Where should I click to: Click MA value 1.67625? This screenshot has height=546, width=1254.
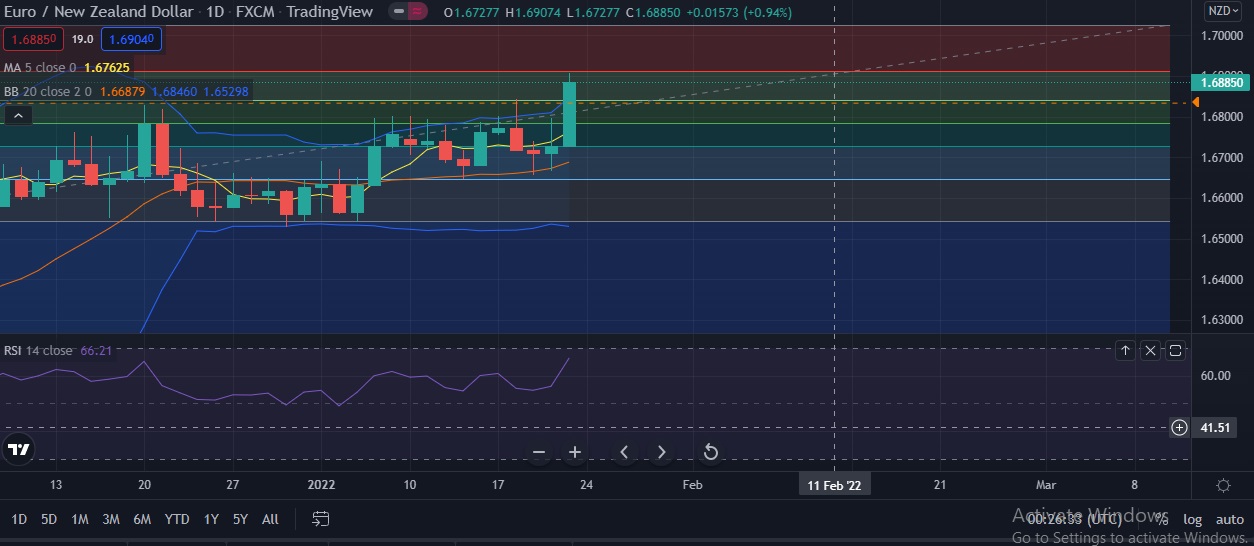pyautogui.click(x=107, y=68)
